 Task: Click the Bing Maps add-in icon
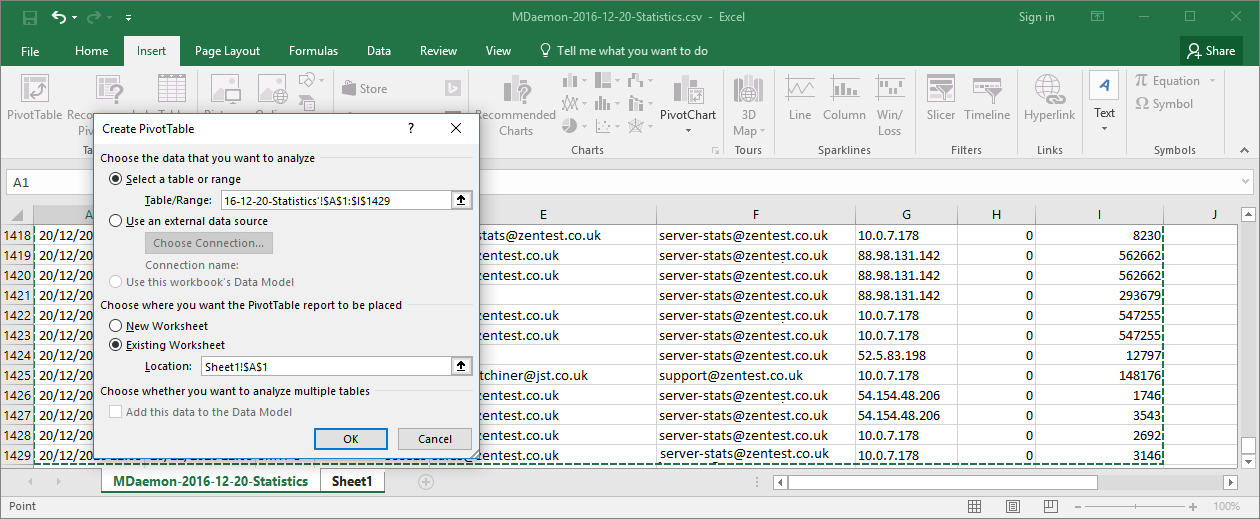[452, 88]
